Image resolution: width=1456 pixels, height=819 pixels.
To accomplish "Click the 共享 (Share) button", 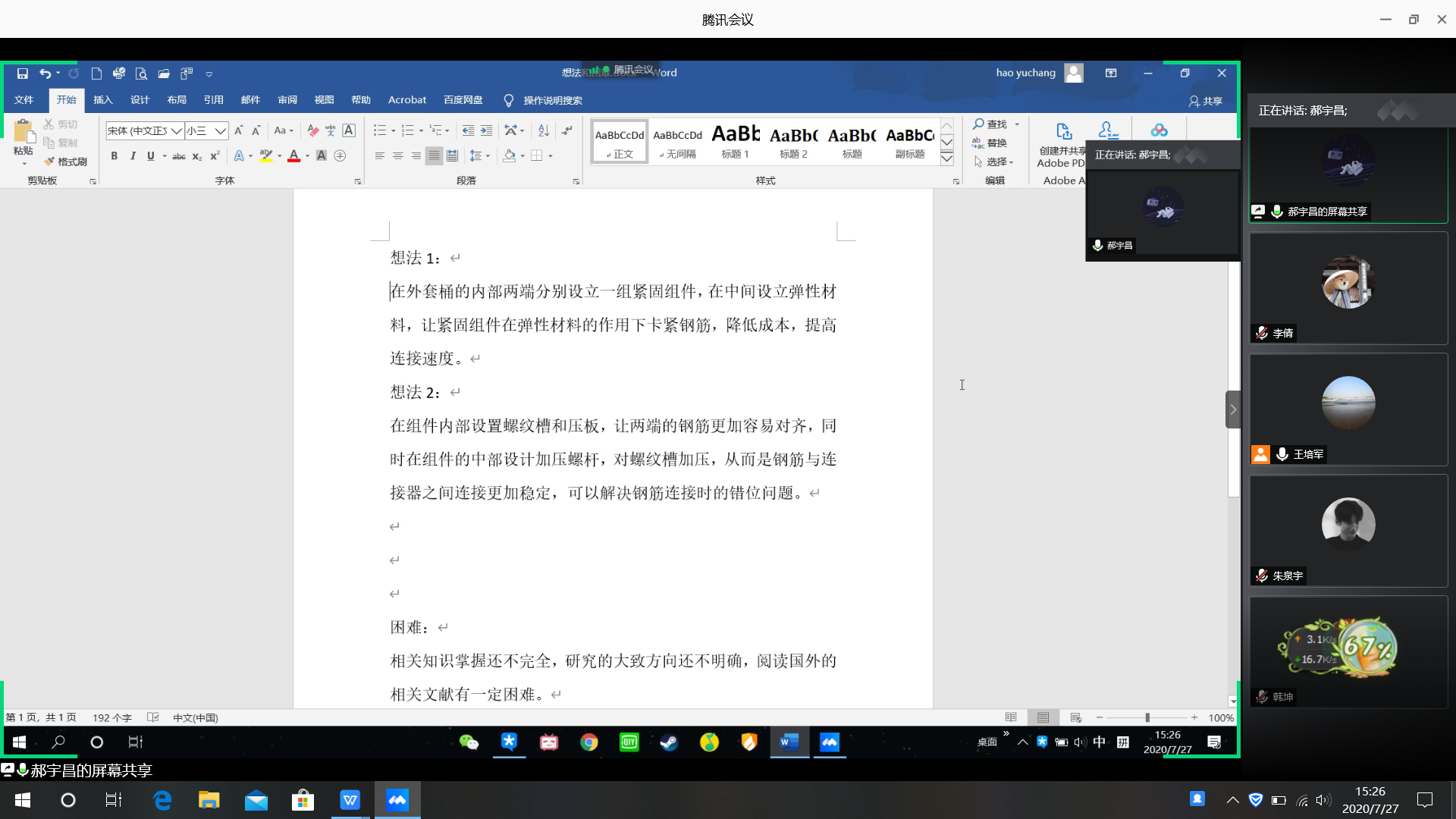I will click(x=1206, y=101).
